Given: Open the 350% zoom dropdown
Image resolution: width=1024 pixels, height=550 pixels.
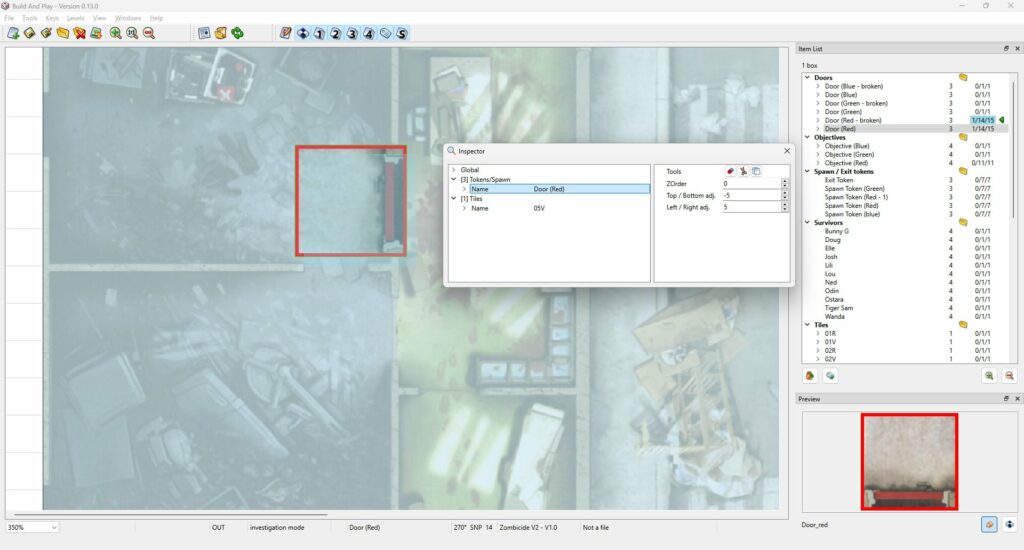Looking at the screenshot, I should pyautogui.click(x=54, y=527).
